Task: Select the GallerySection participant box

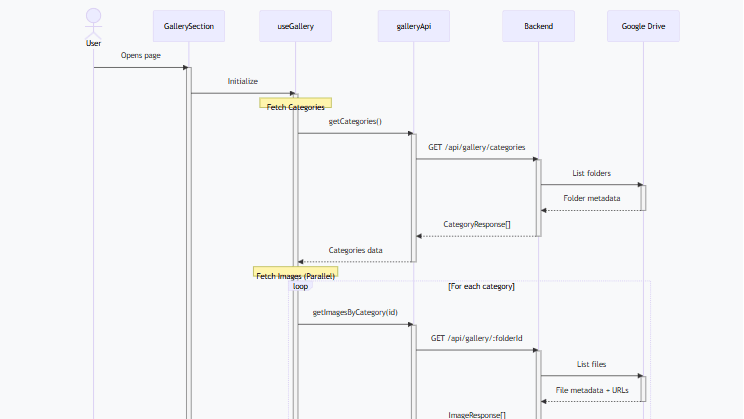Action: pyautogui.click(x=188, y=26)
